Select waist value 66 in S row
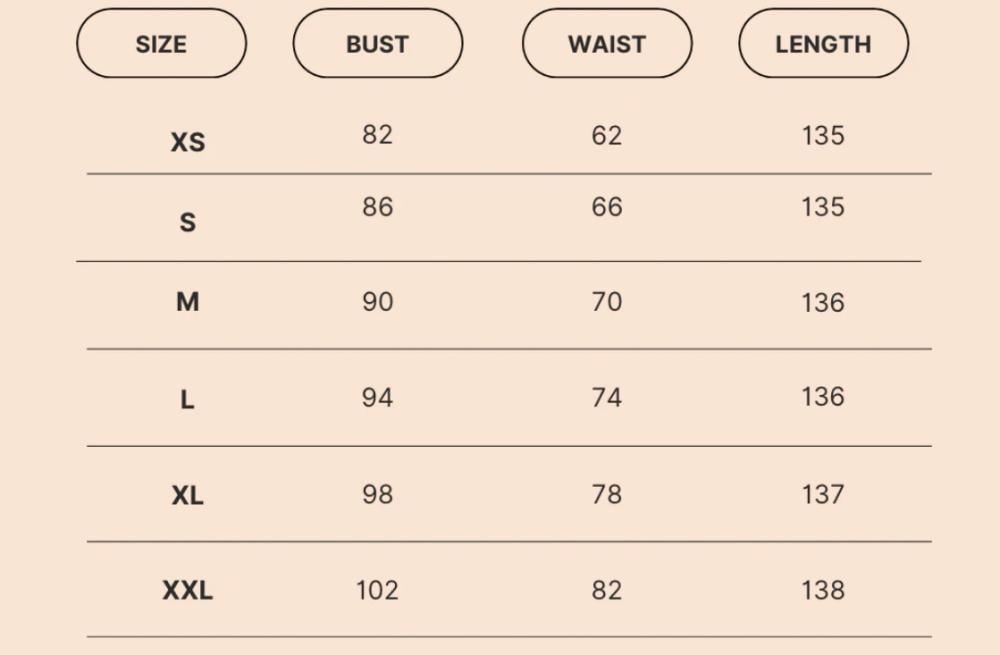The width and height of the screenshot is (1000, 655). tap(607, 207)
